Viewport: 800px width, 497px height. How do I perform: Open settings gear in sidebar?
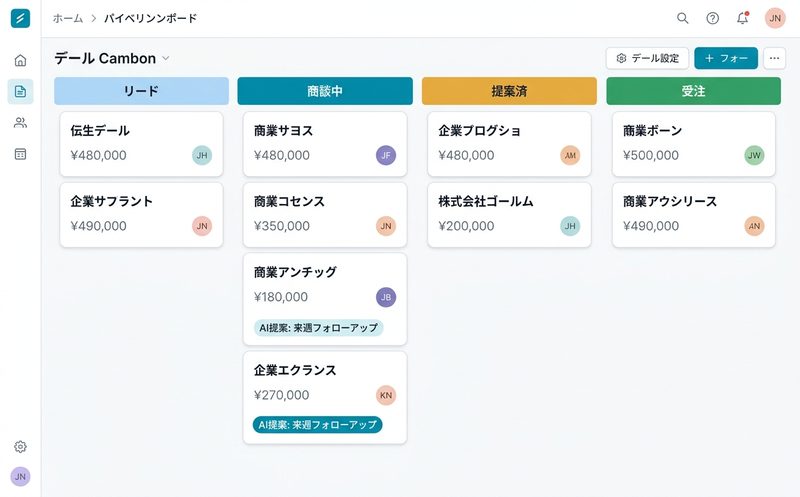pos(20,446)
